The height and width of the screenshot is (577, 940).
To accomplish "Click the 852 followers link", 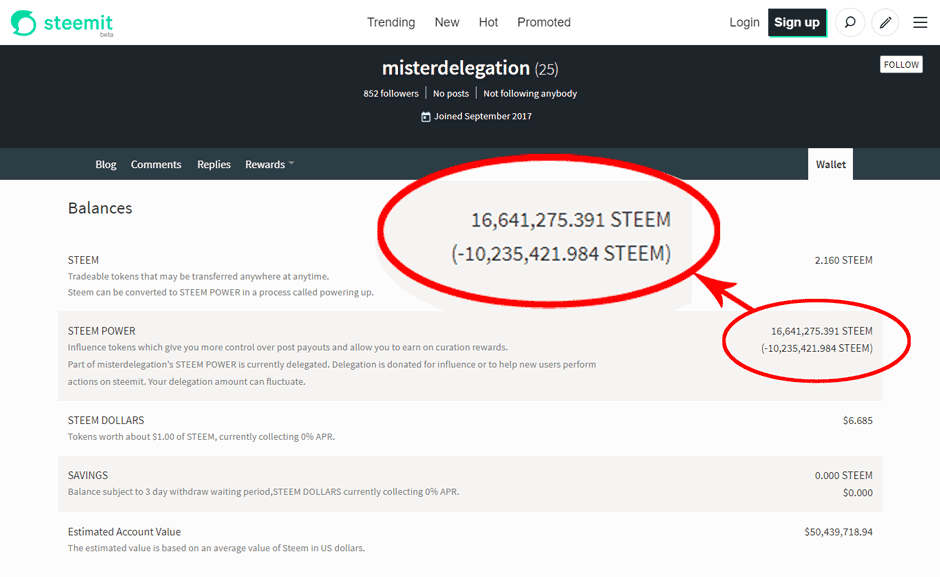I will click(391, 94).
